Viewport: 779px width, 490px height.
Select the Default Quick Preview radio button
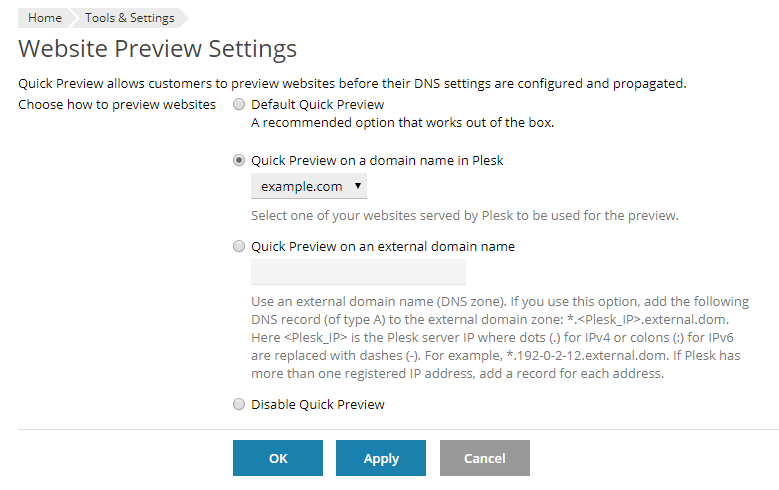pos(238,104)
